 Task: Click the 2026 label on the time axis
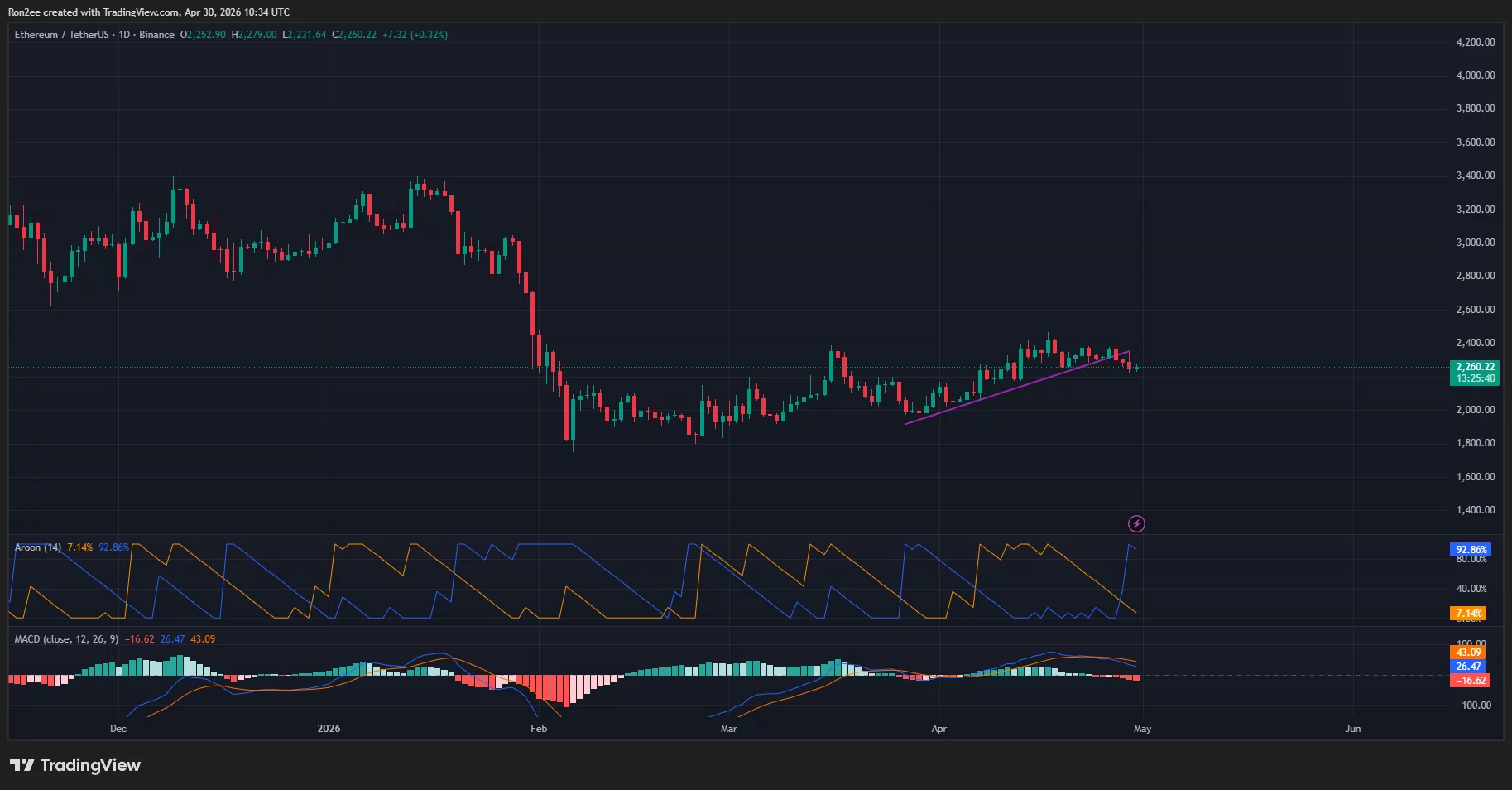pyautogui.click(x=329, y=729)
